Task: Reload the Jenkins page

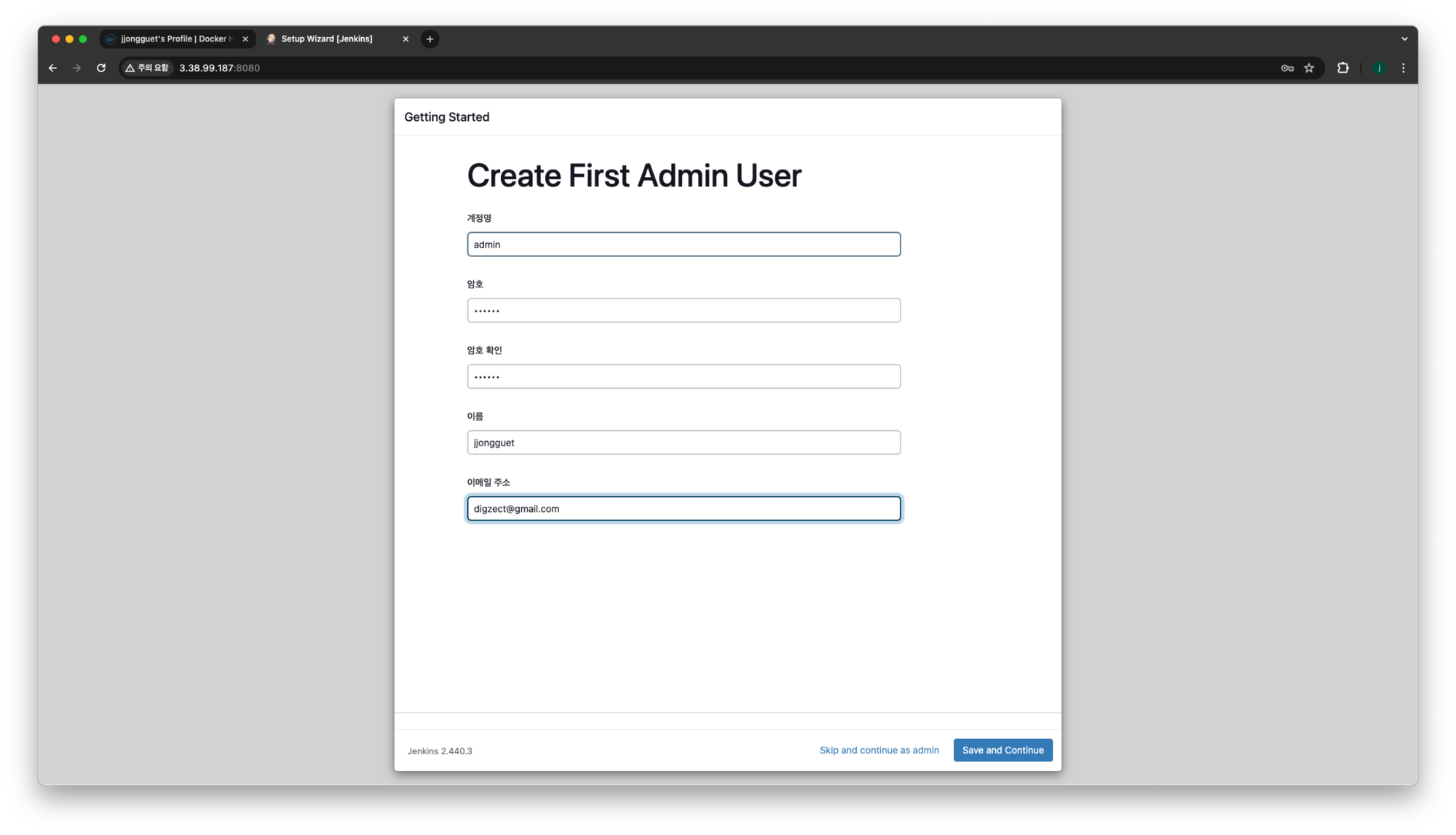Action: [101, 68]
